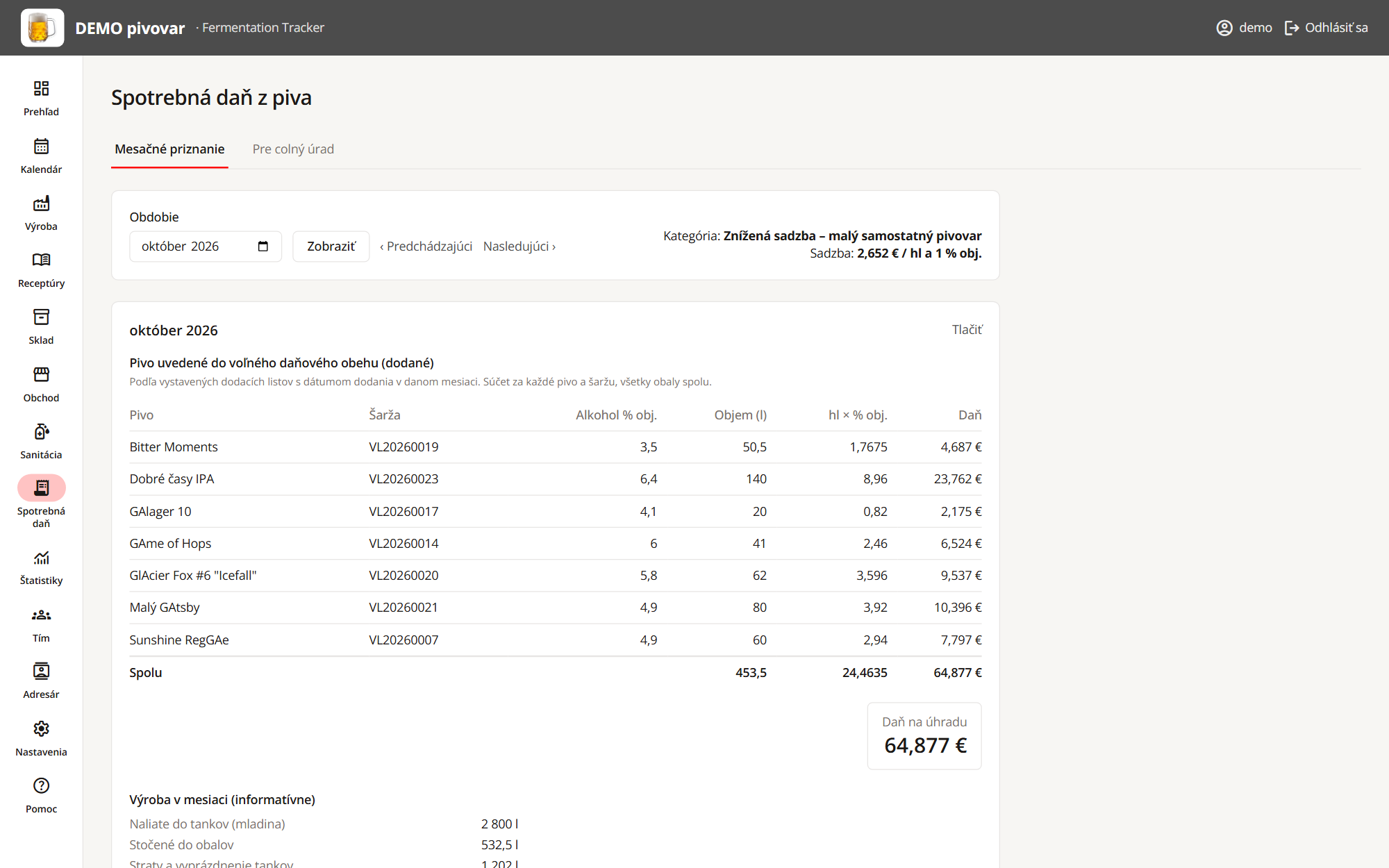Open Nastavenia gear icon
The image size is (1389, 868).
41,728
